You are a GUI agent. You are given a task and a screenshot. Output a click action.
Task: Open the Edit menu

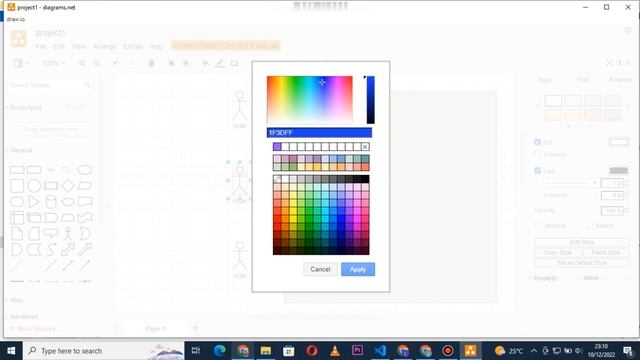(59, 46)
